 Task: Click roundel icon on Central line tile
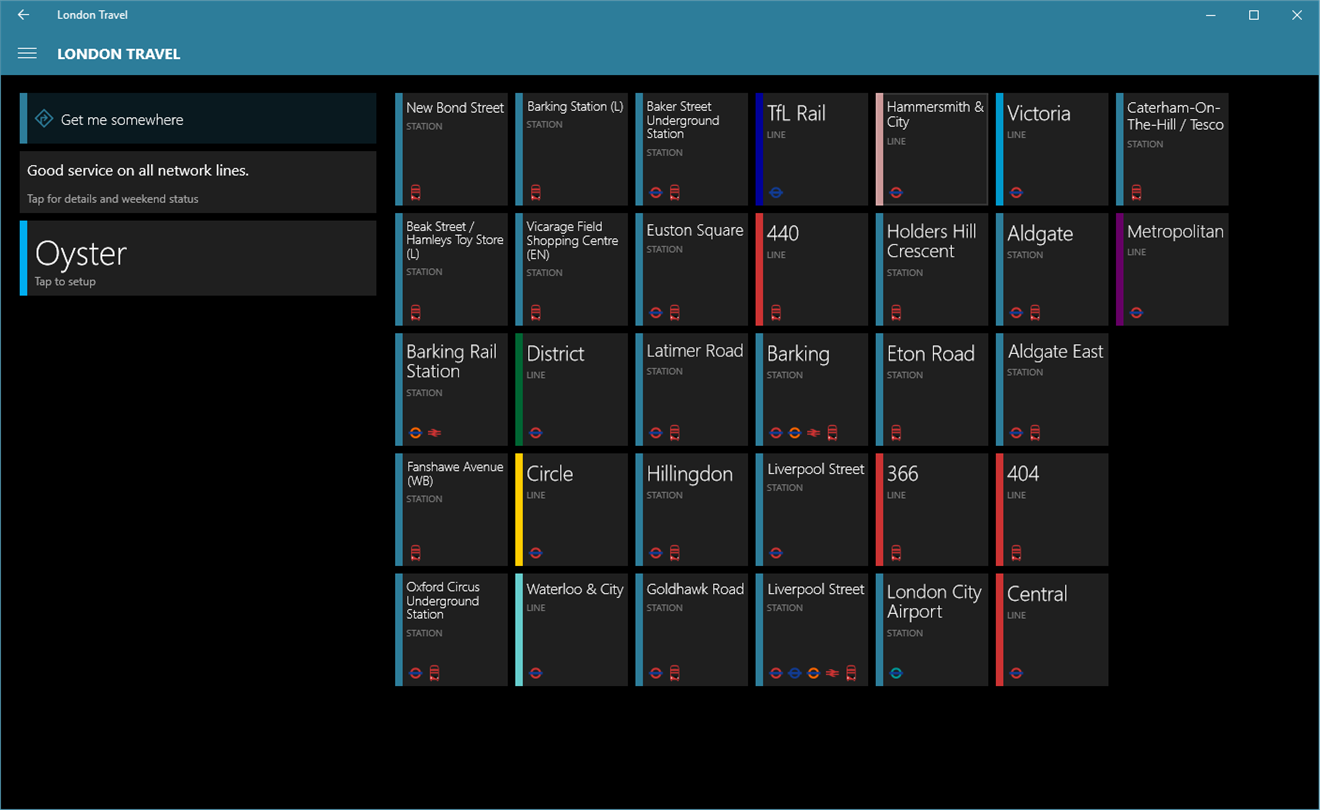(1016, 673)
